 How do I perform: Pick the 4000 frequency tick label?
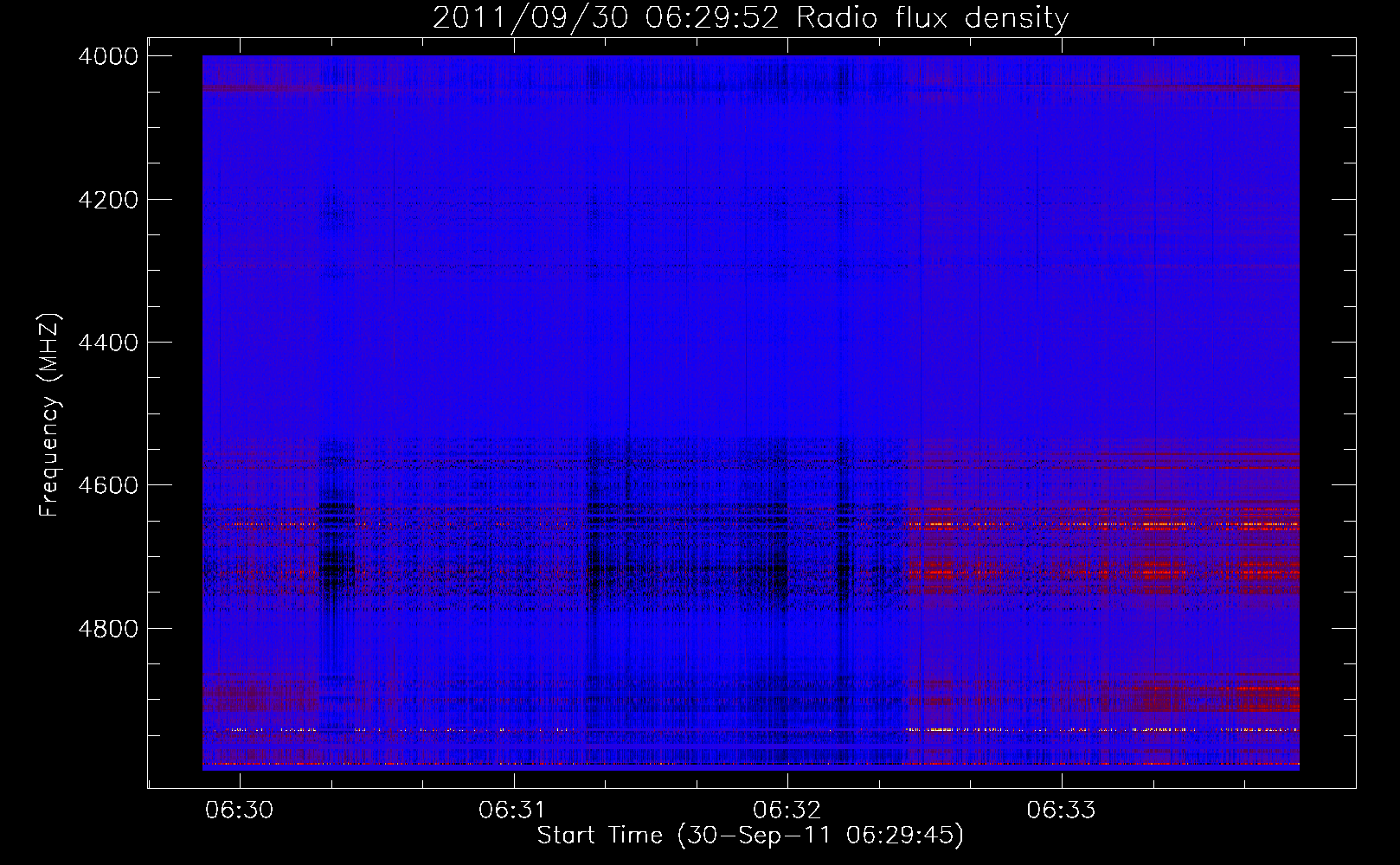(x=108, y=56)
